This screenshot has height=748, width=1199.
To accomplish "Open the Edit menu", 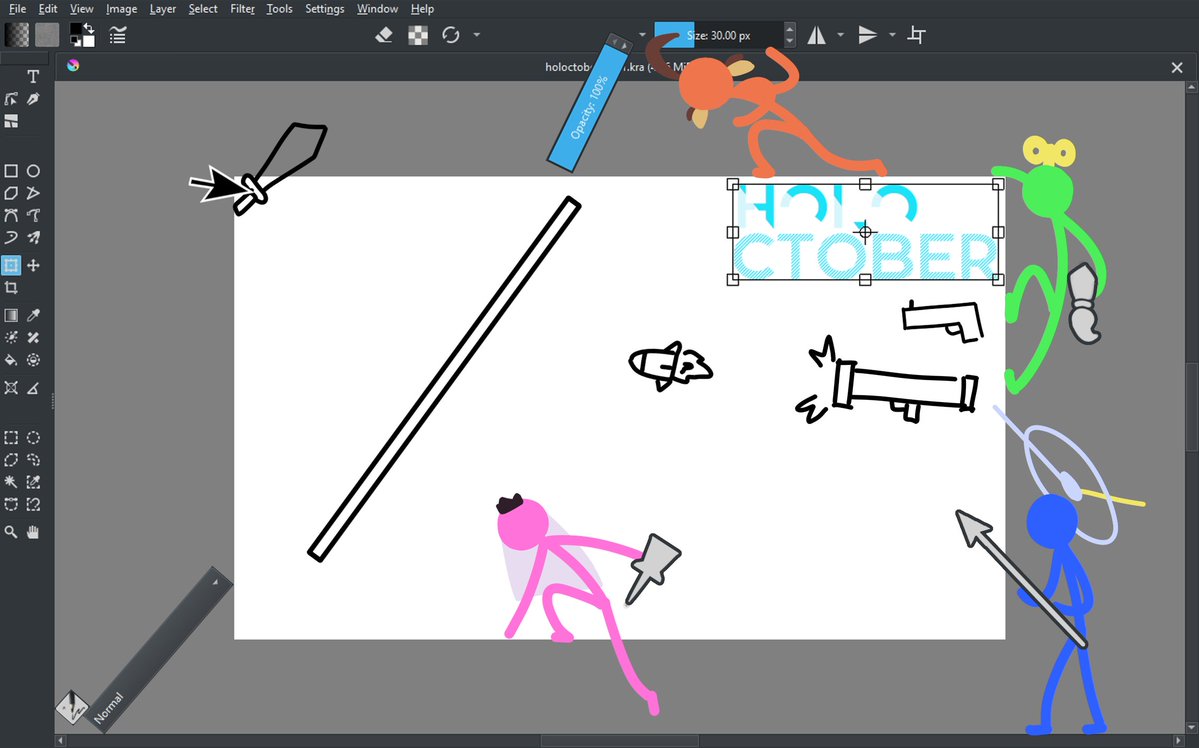I will point(47,8).
